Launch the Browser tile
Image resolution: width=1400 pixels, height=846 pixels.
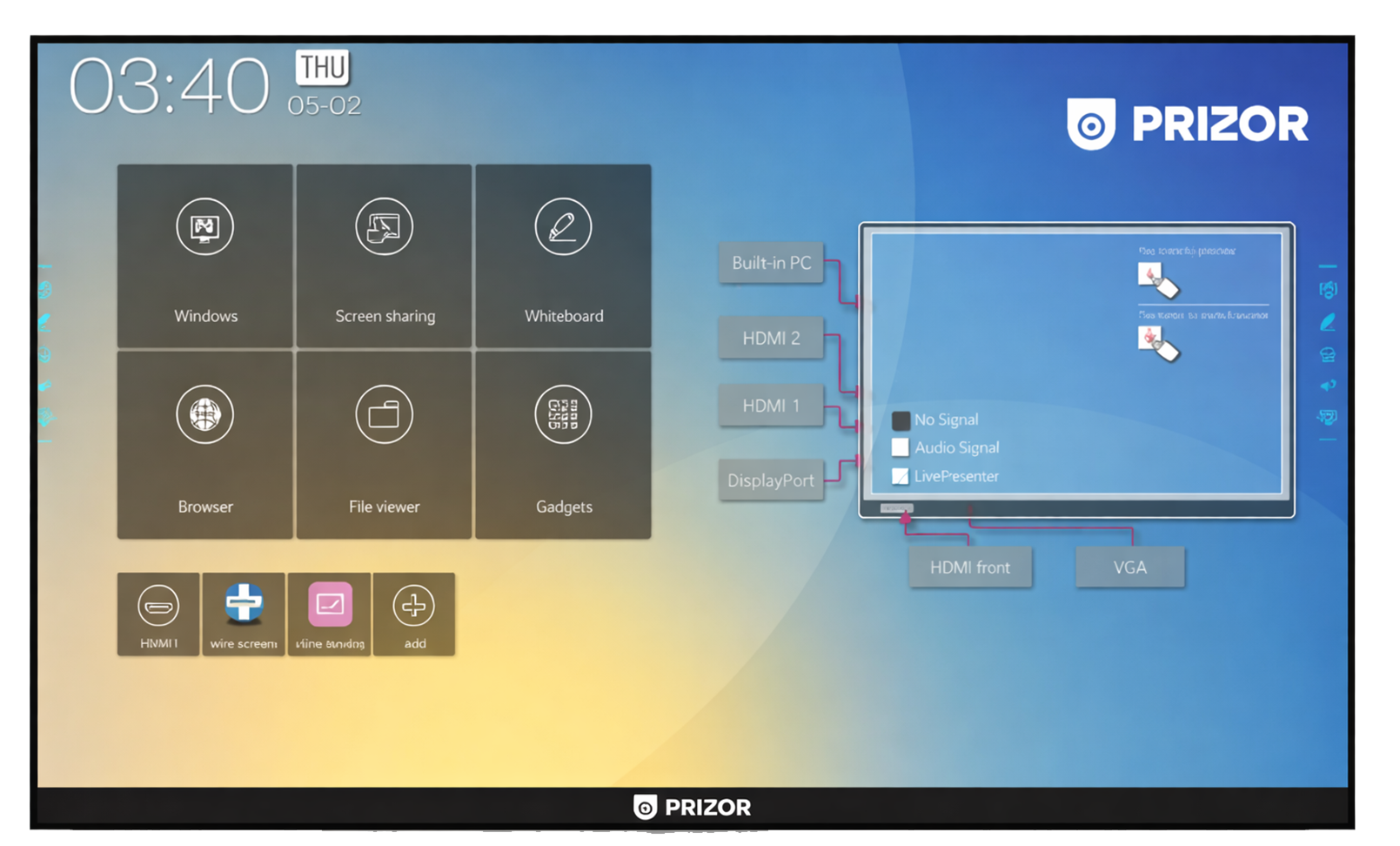[x=204, y=445]
